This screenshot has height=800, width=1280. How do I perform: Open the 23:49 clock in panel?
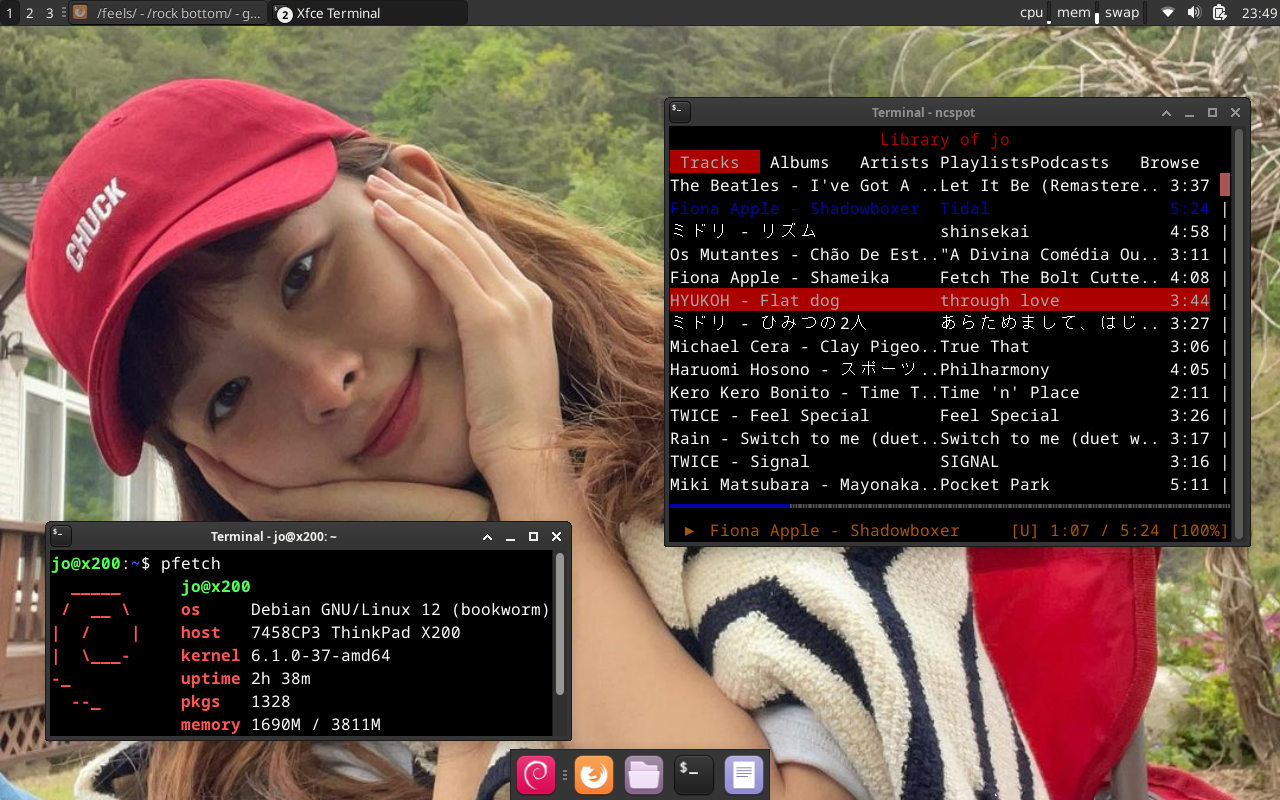point(1259,13)
